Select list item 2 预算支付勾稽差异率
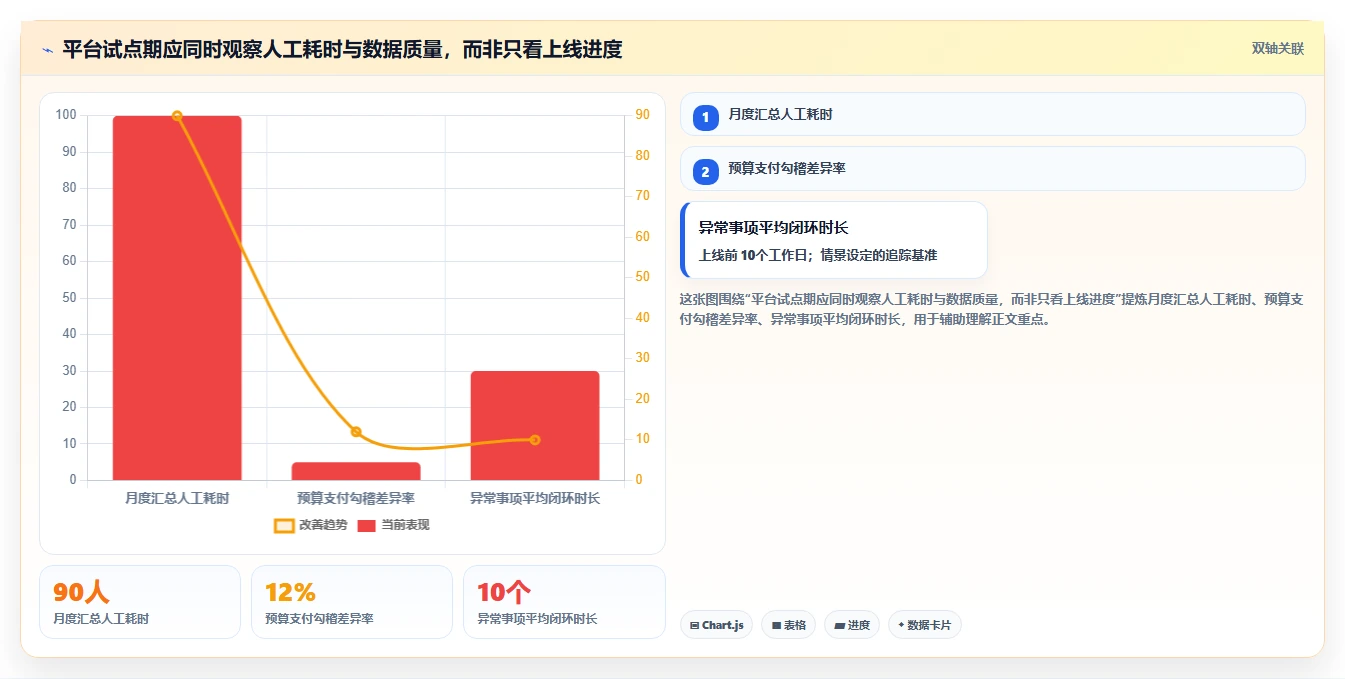1345x679 pixels. click(992, 168)
